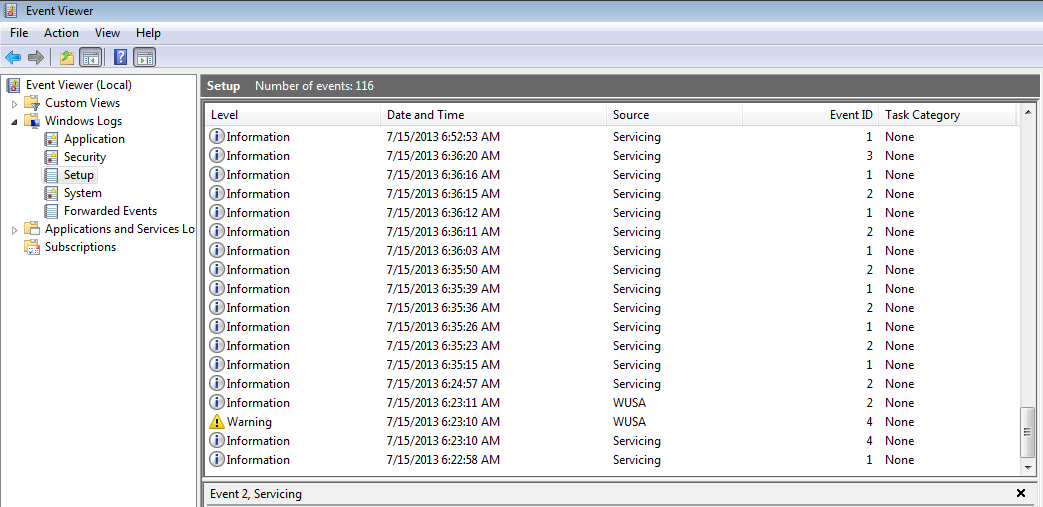Click the scroll up arrow of events list
The width and height of the screenshot is (1043, 507).
[x=1028, y=112]
